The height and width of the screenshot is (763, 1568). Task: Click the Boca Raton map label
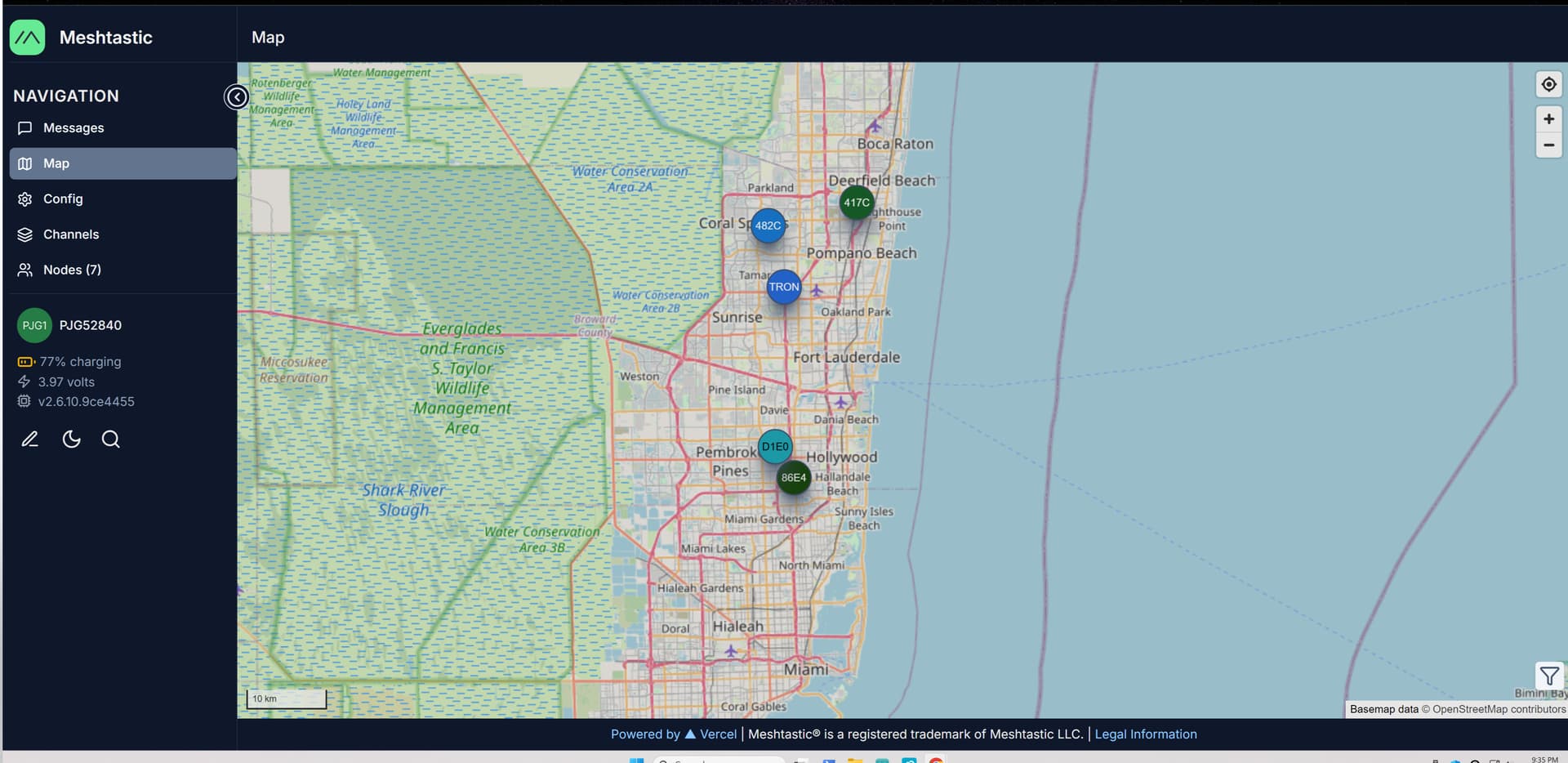coord(895,144)
